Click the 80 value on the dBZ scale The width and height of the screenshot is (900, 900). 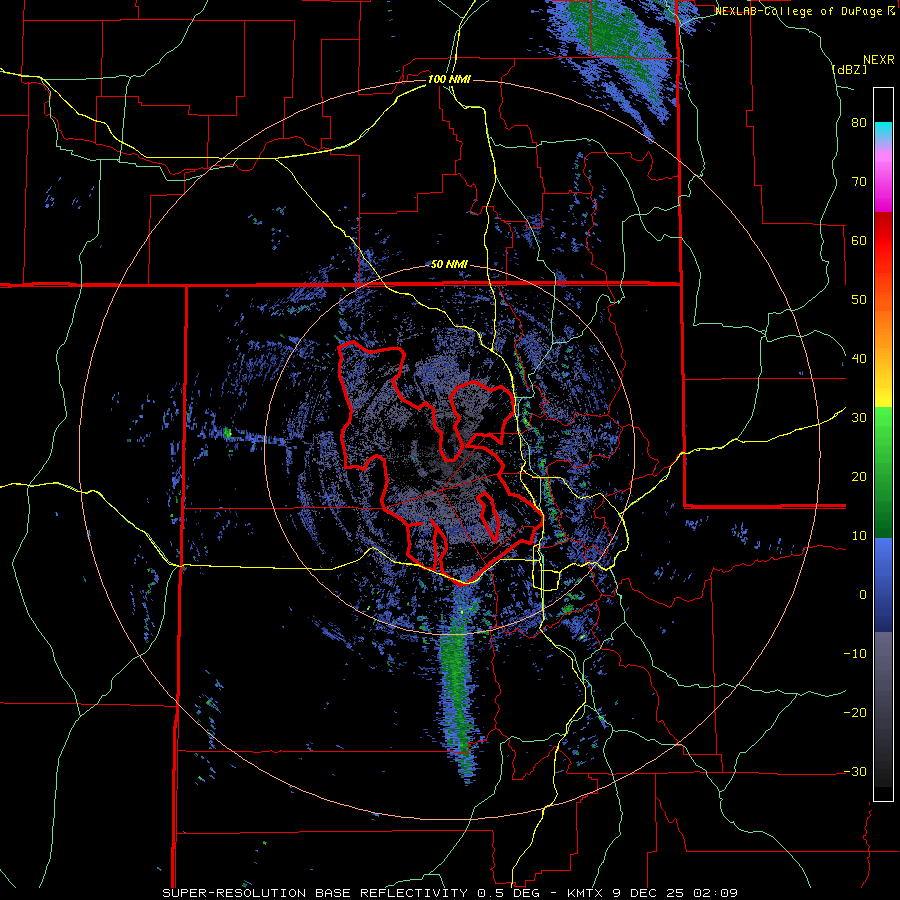coord(859,123)
